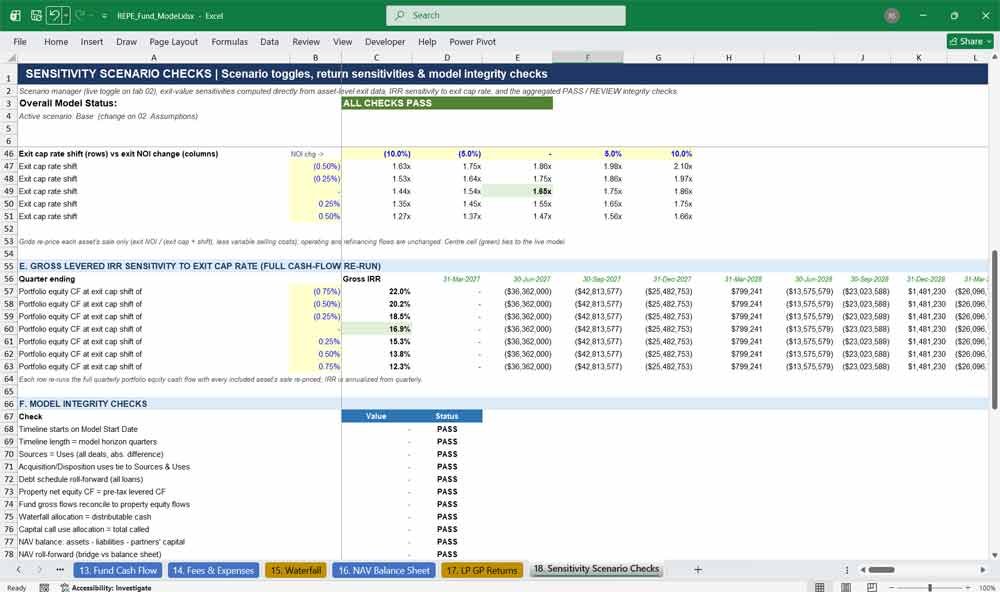Viewport: 1000px width, 592px height.
Task: Switch to the 13. Fund Cash Flow sheet
Action: 118,570
